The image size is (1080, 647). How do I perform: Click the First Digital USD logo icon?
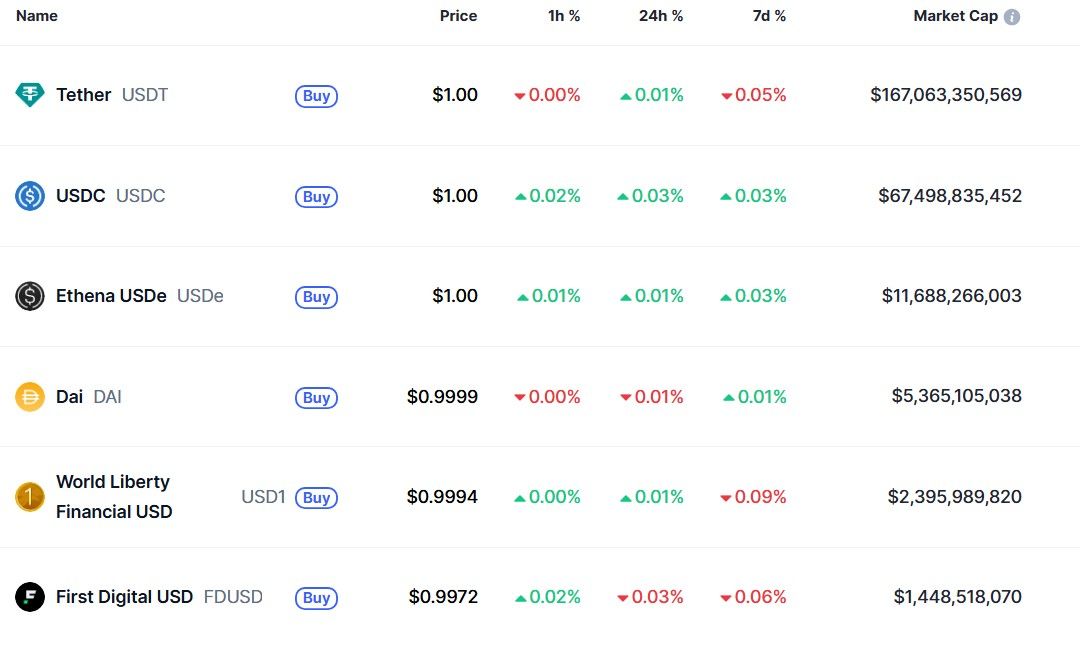30,597
